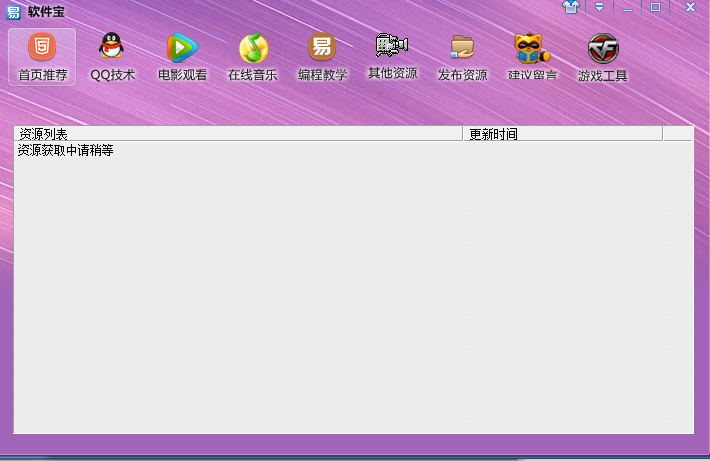Maximize the 软件宝 window
This screenshot has width=710, height=461.
point(655,7)
